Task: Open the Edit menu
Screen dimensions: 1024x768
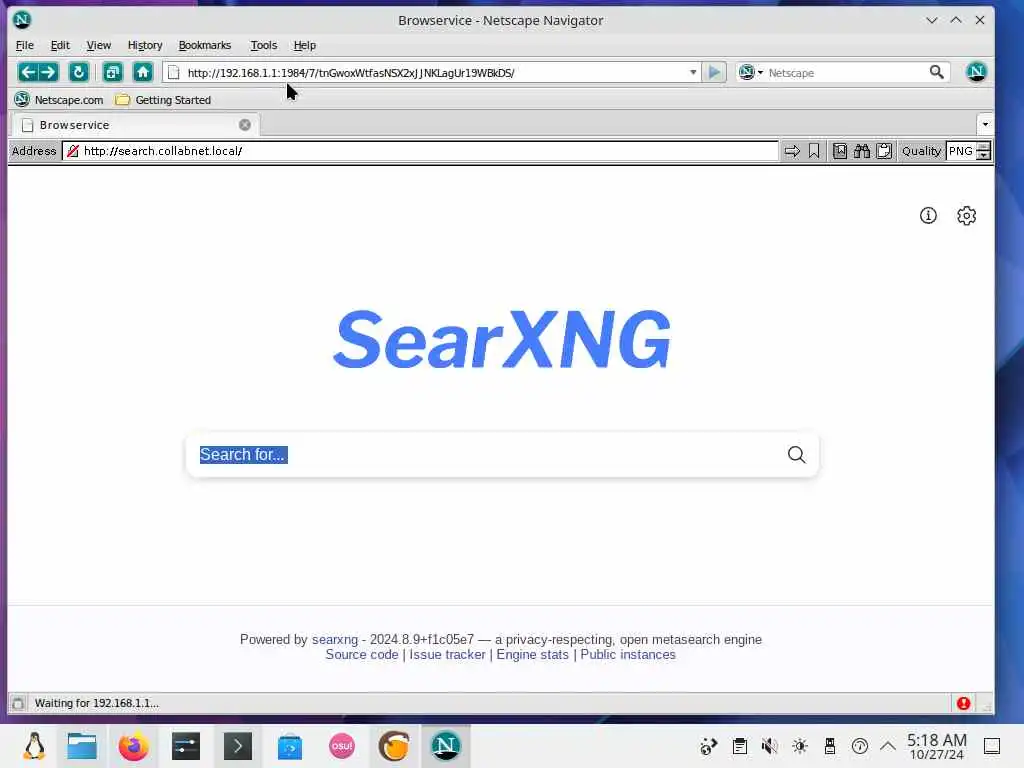Action: point(59,45)
